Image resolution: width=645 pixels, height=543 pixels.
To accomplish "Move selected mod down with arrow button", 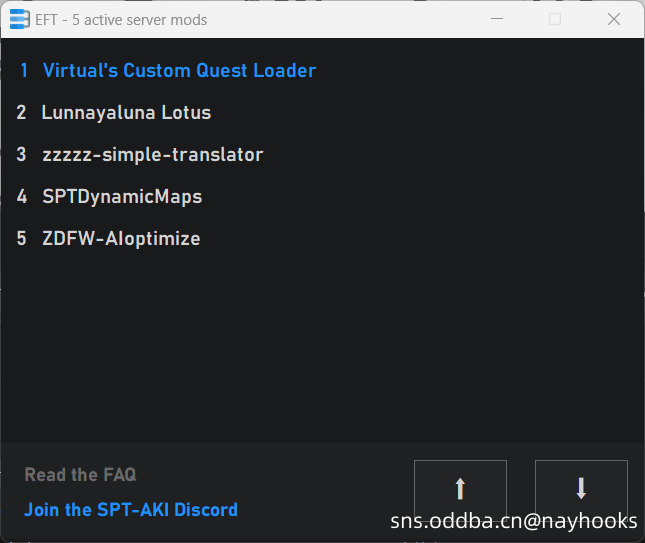I will click(x=581, y=489).
